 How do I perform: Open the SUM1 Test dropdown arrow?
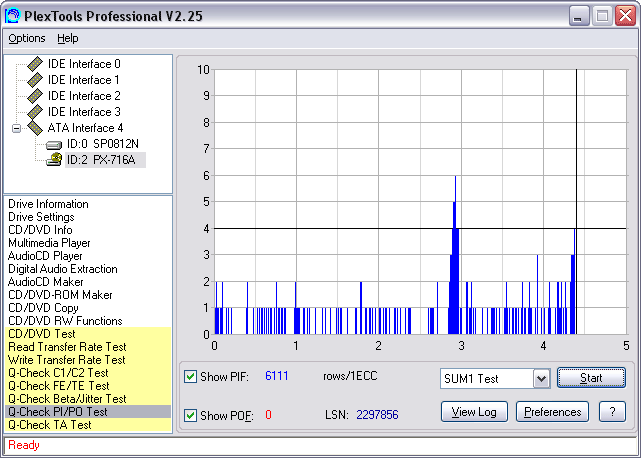pos(541,378)
